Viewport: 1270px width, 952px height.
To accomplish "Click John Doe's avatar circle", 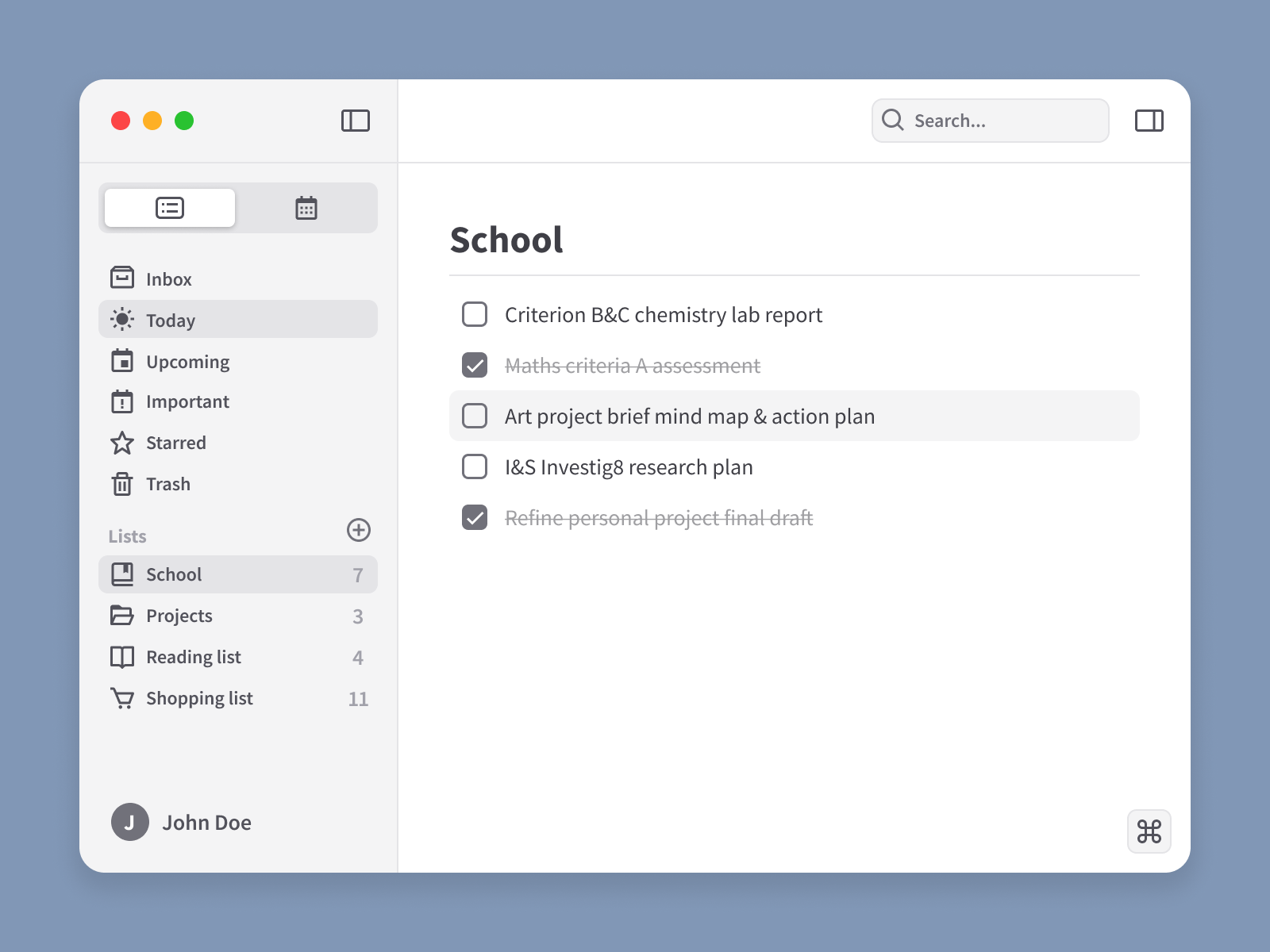I will (x=130, y=822).
